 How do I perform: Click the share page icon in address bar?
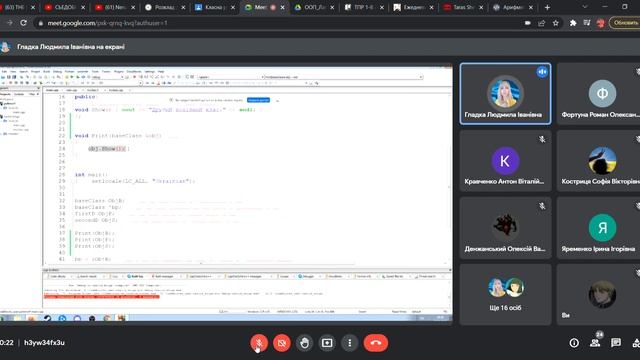tap(542, 23)
